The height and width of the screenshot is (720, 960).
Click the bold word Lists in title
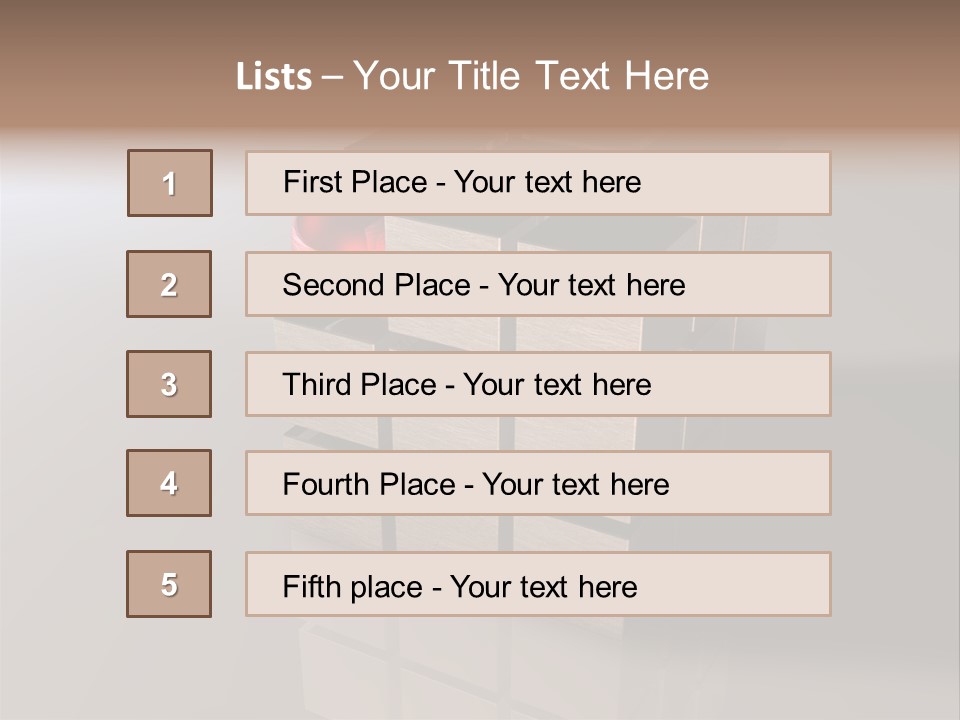coord(274,77)
